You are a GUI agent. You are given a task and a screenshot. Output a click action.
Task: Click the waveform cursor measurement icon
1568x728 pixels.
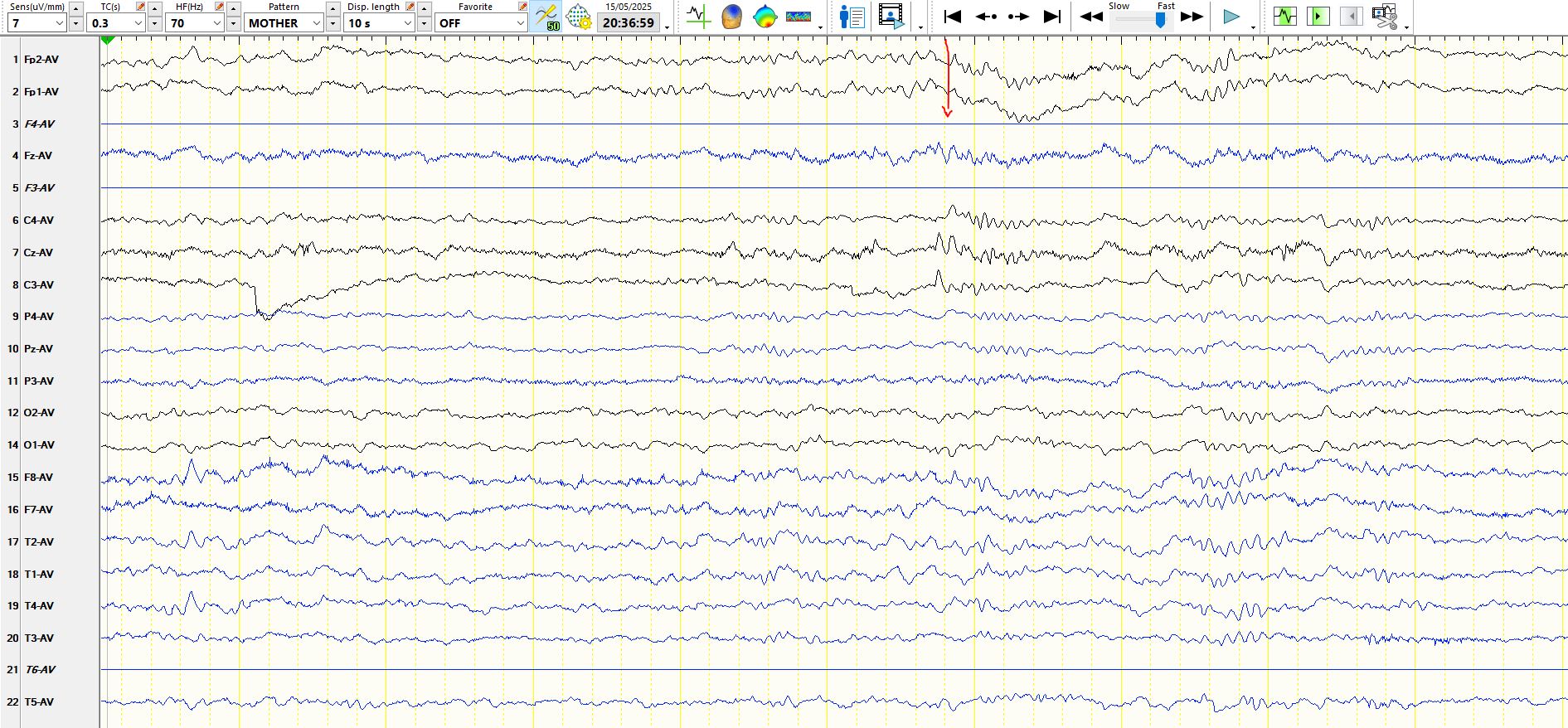pyautogui.click(x=699, y=16)
